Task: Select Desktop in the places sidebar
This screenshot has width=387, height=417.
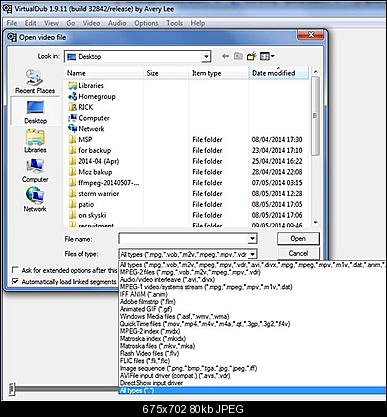Action: [35, 112]
